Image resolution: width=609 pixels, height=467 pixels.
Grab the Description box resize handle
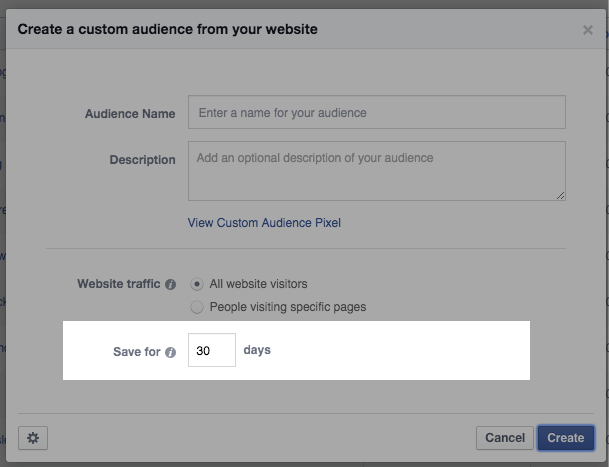pos(560,195)
